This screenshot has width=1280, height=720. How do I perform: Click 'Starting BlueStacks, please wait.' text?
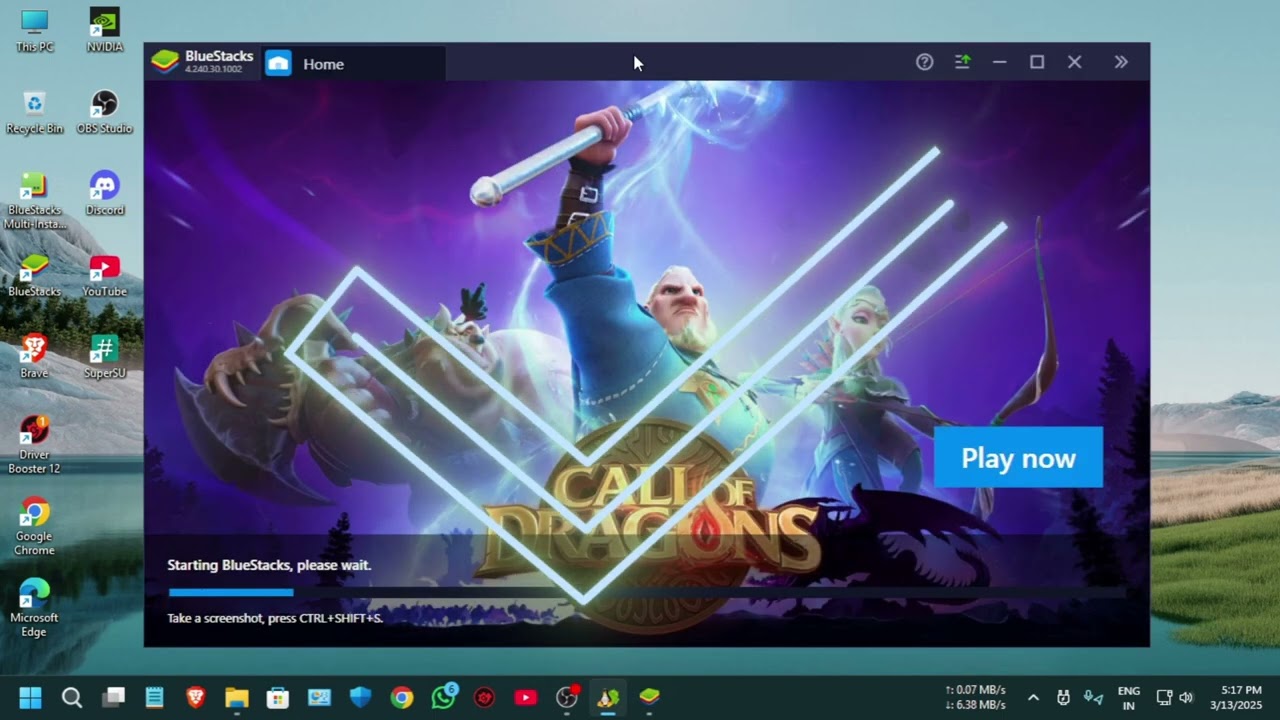[x=269, y=565]
